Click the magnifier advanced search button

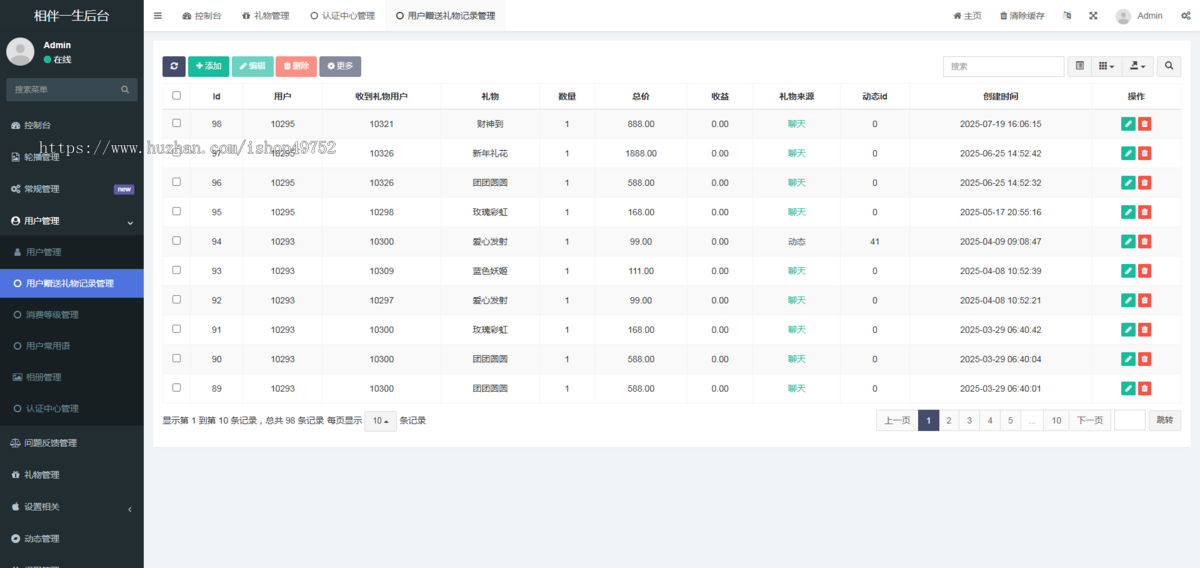coord(1169,66)
